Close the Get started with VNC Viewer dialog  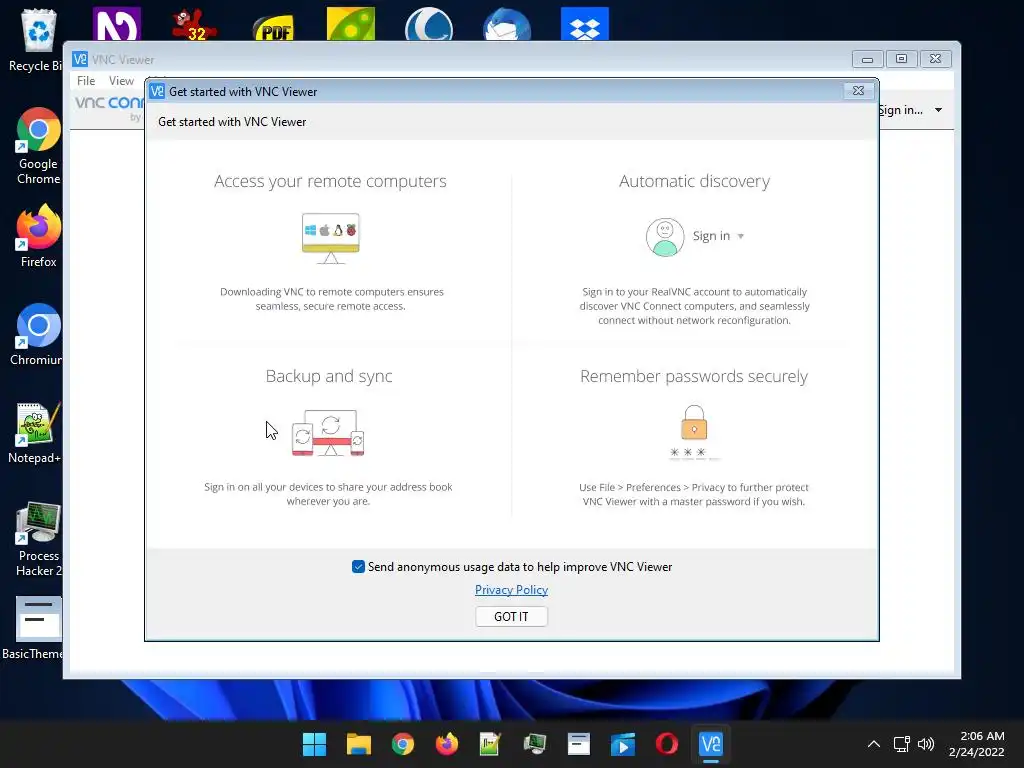coord(858,91)
